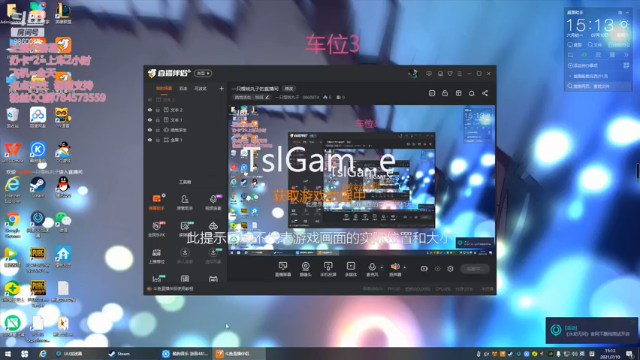The width and height of the screenshot is (640, 360).
Task: Click the lock icon above preview
Action: (x=445, y=93)
